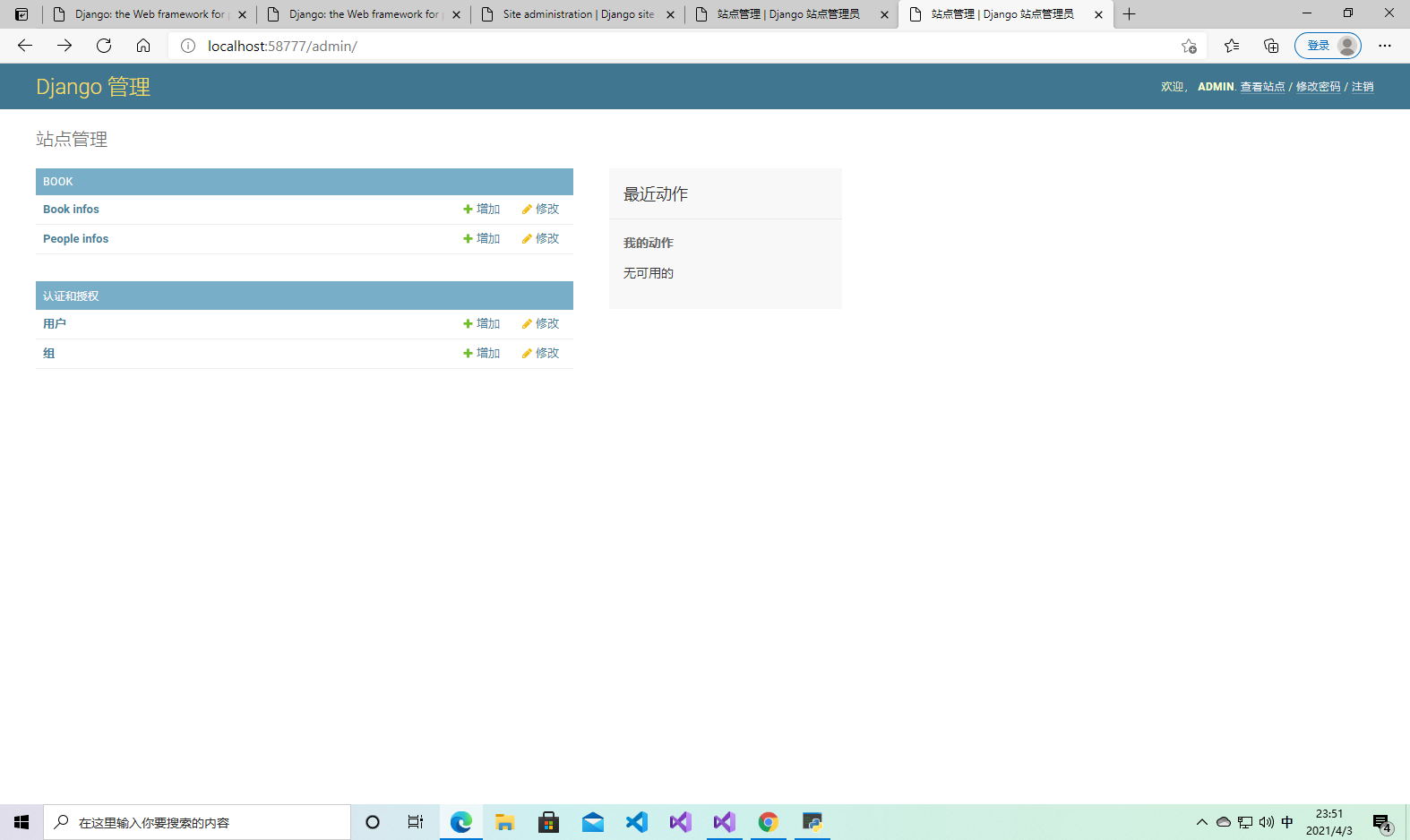The image size is (1410, 840).
Task: Click the browser back arrow
Action: 25,46
